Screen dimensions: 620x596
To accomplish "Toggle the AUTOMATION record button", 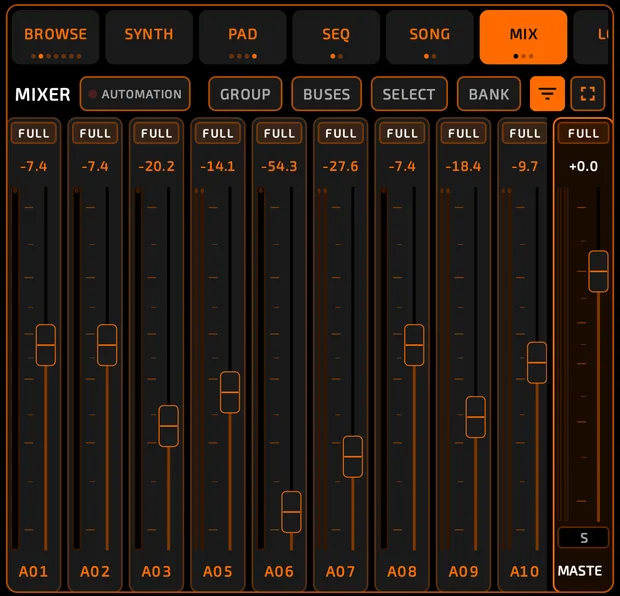I will tap(135, 94).
